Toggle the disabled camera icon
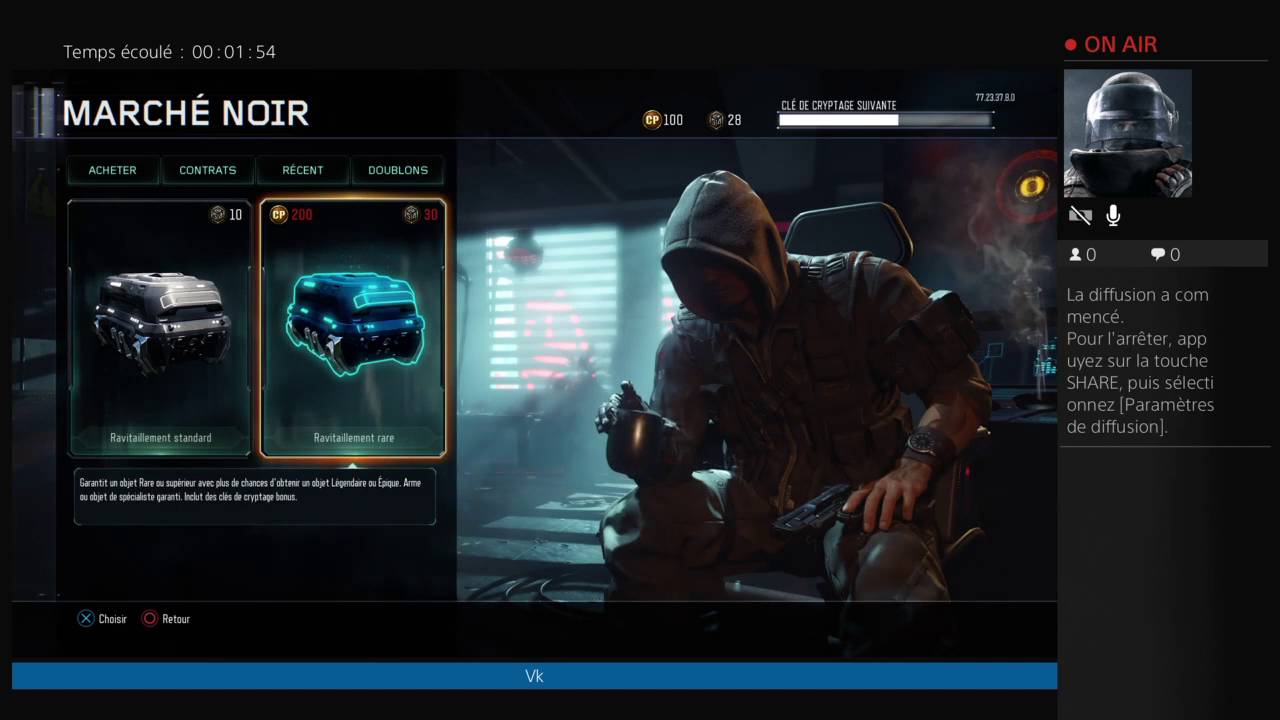This screenshot has width=1280, height=720. pyautogui.click(x=1080, y=215)
